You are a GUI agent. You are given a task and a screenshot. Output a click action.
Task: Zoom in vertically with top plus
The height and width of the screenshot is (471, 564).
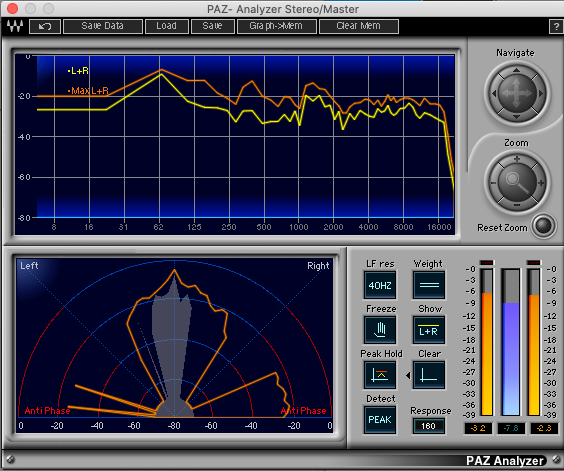517,159
